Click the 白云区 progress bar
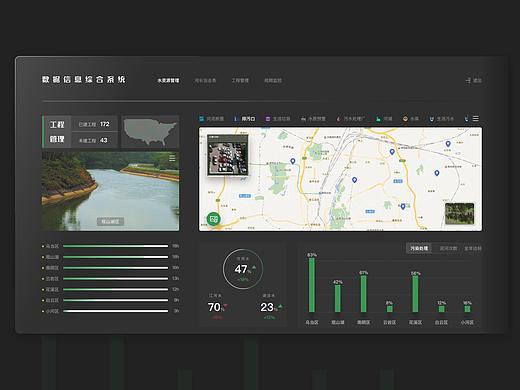Image resolution: width=520 pixels, height=390 pixels. point(115,300)
